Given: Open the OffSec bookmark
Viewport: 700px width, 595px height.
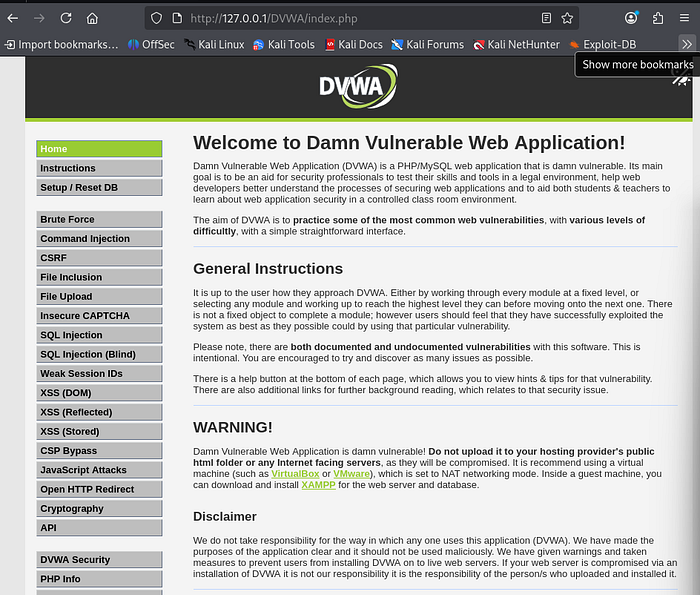Looking at the screenshot, I should coord(151,45).
